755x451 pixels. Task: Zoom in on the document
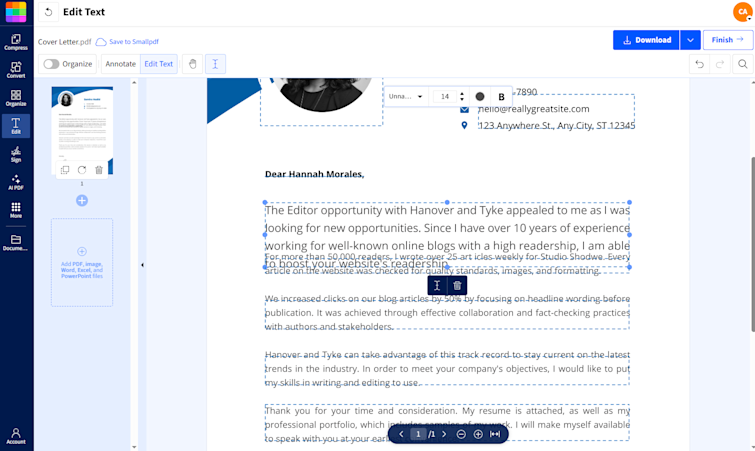478,434
